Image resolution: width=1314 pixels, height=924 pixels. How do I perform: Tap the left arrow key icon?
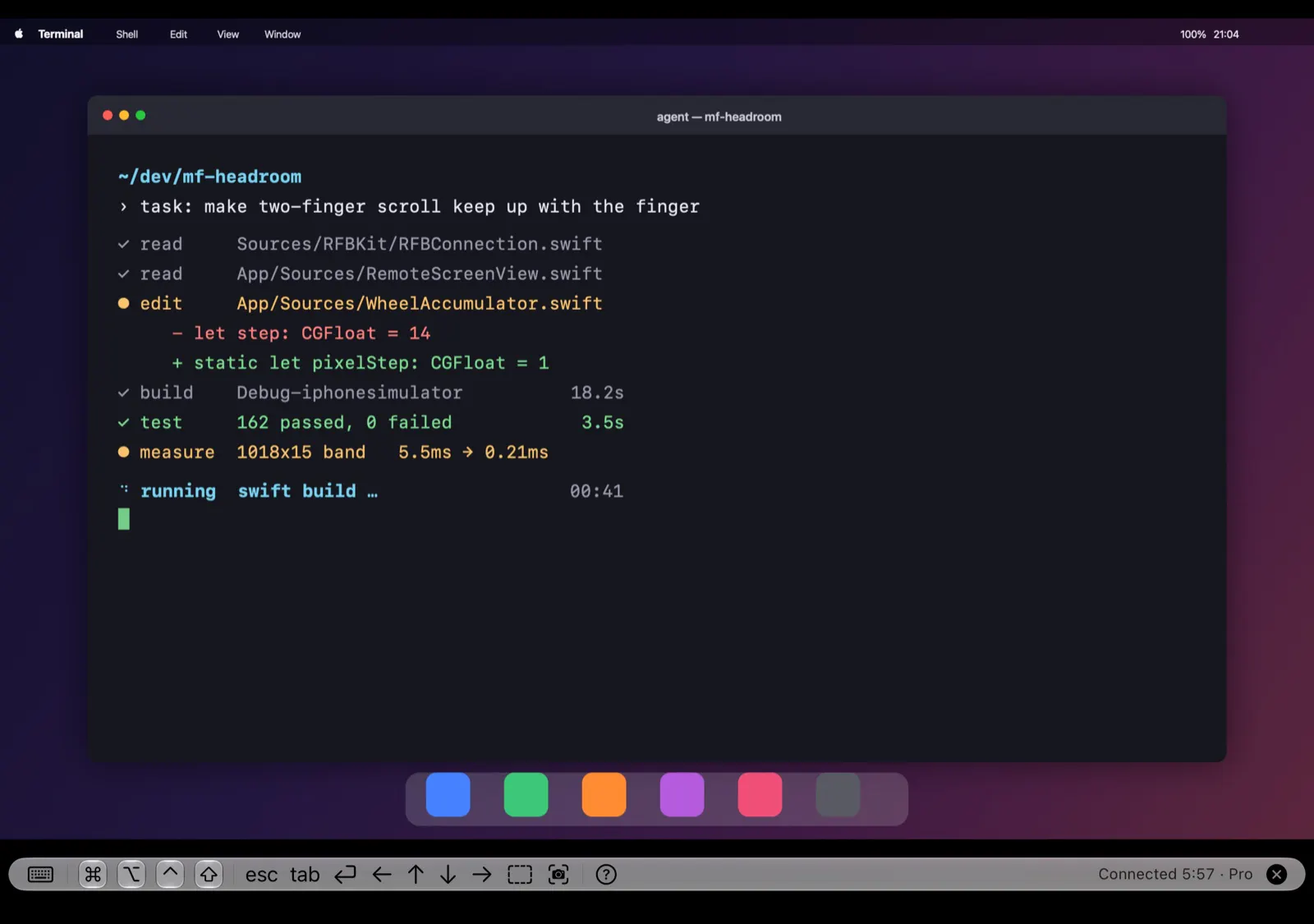coord(382,875)
